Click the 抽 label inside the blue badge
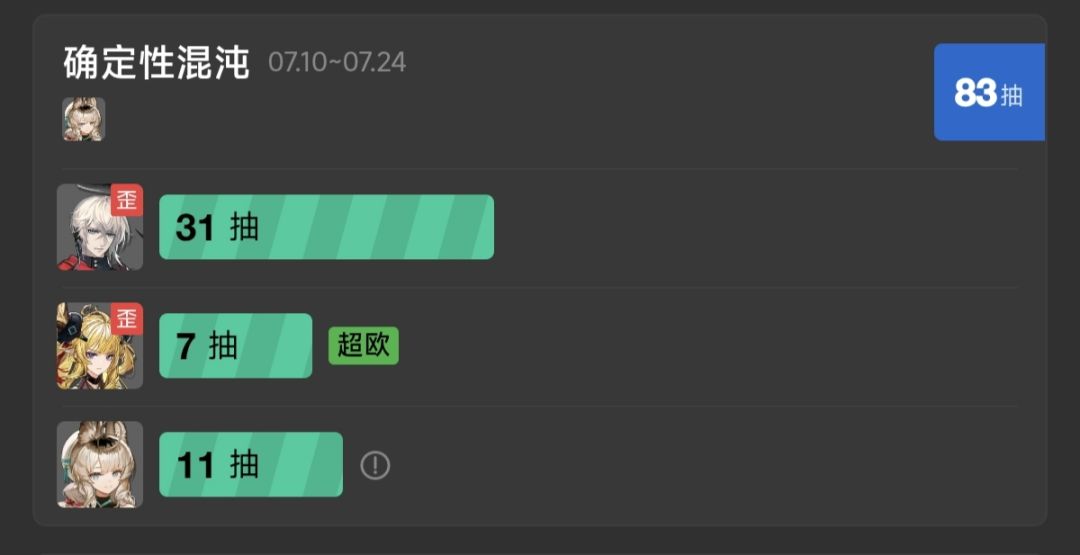The width and height of the screenshot is (1080, 555). pos(1012,95)
